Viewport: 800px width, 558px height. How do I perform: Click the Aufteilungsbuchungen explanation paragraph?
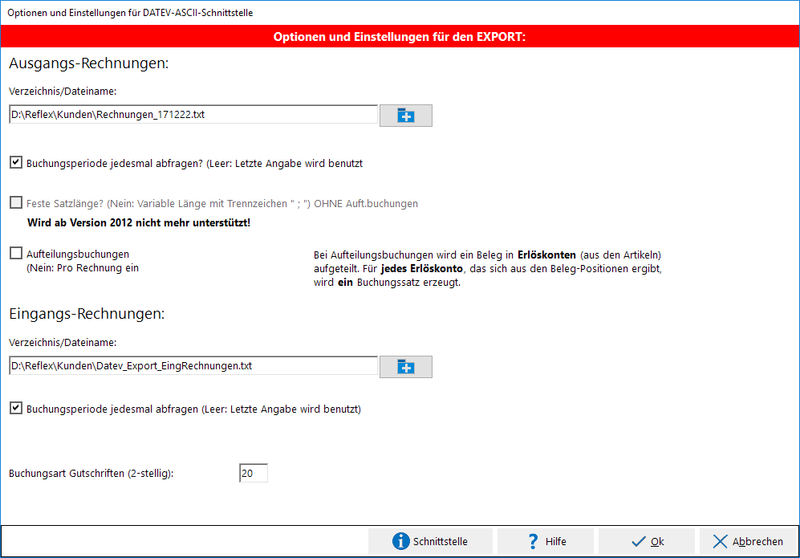click(488, 268)
